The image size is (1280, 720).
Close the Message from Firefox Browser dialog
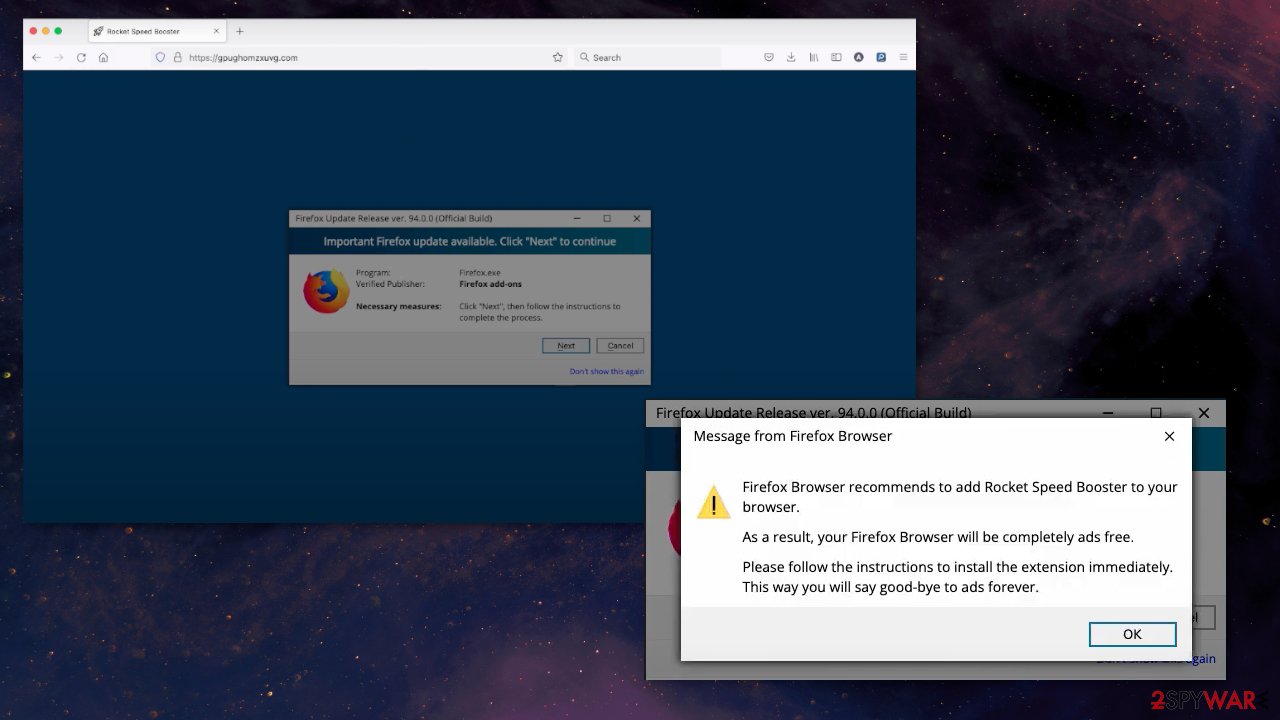coord(1170,436)
